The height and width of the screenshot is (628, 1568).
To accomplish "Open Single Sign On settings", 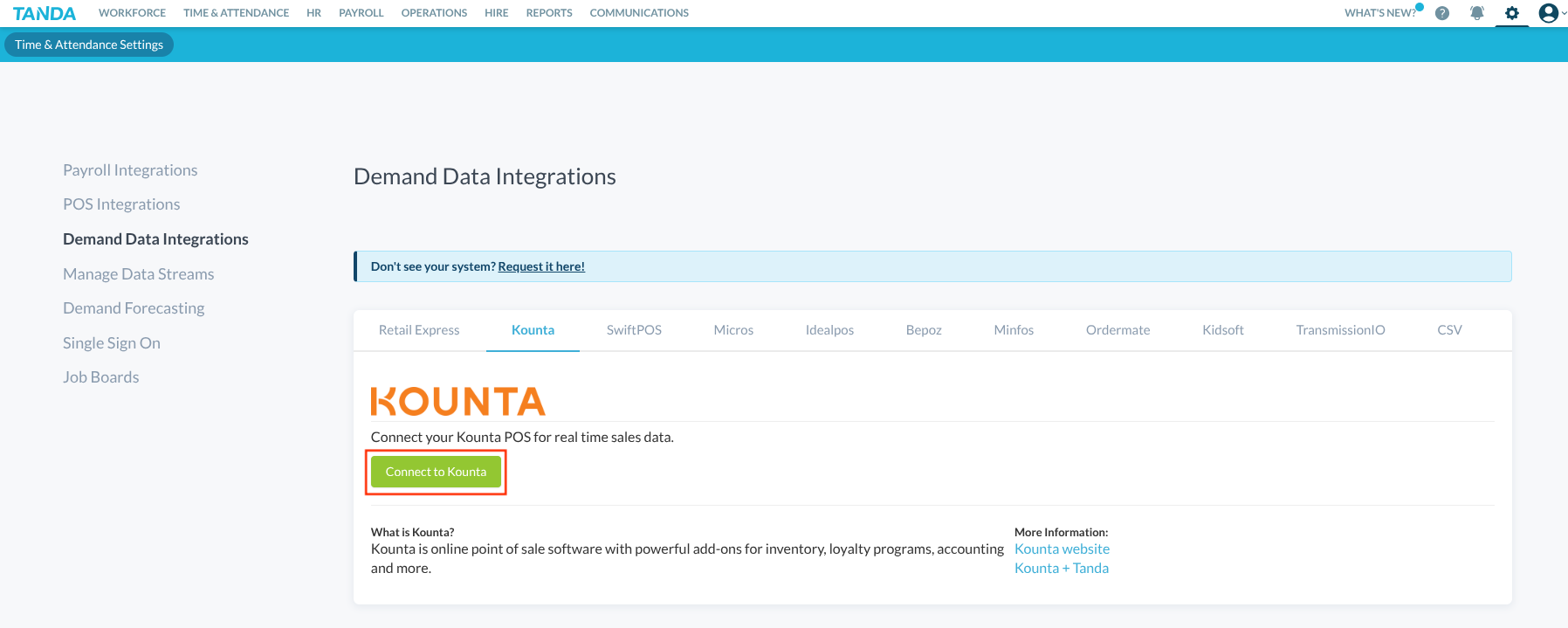I will 112,343.
